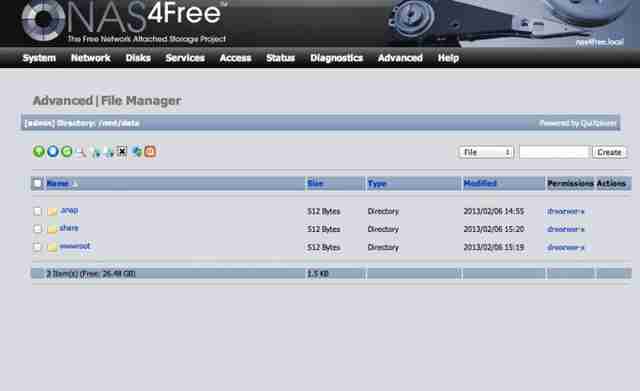640x391 pixels.
Task: Click the folder icon in the 15:19 row
Action: pyautogui.click(x=52, y=247)
